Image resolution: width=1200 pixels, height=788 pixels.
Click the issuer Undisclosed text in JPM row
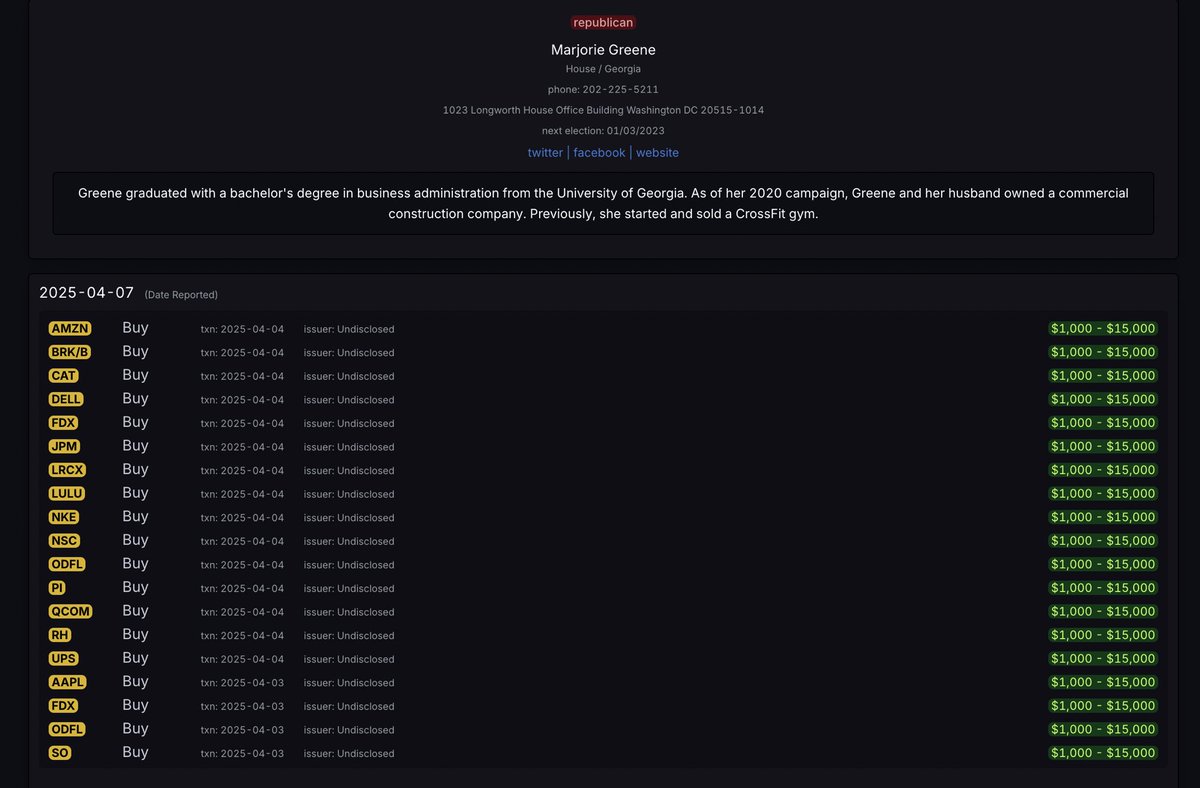(x=349, y=447)
